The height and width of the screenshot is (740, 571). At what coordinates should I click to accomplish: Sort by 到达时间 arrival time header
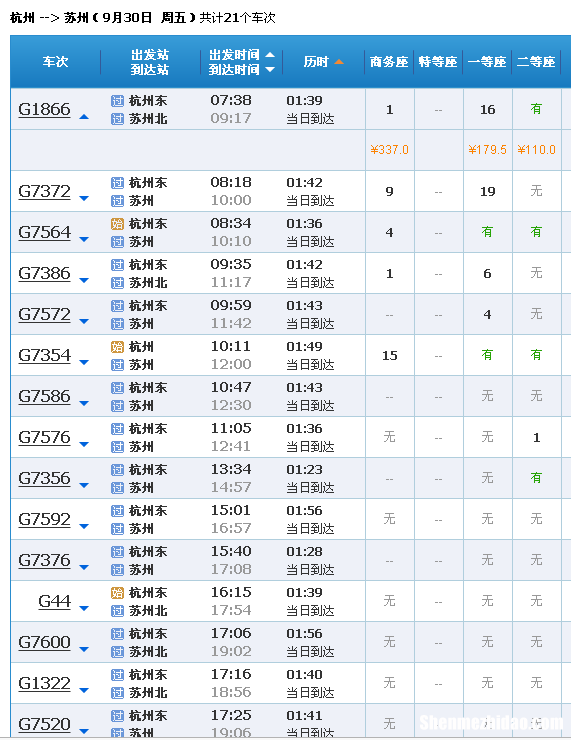coord(242,69)
